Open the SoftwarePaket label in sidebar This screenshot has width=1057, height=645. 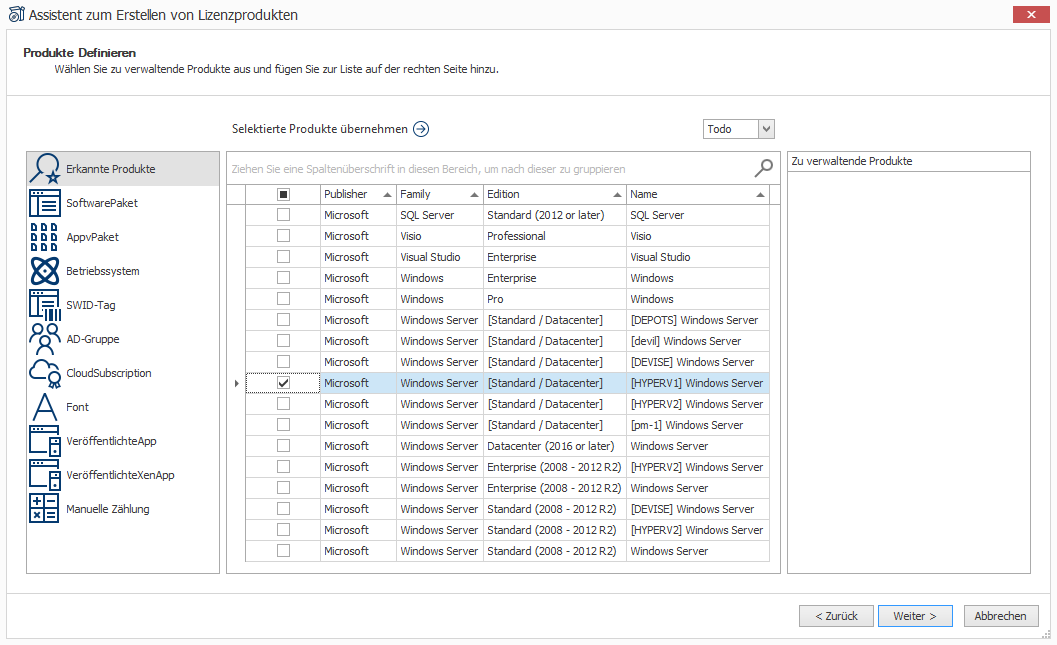pyautogui.click(x=102, y=203)
